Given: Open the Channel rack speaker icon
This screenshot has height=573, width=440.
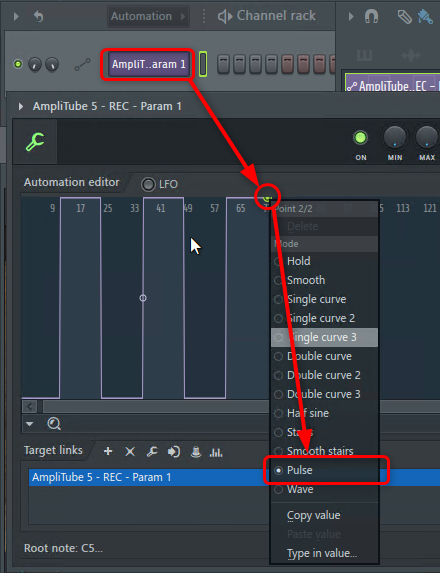Looking at the screenshot, I should [x=225, y=16].
